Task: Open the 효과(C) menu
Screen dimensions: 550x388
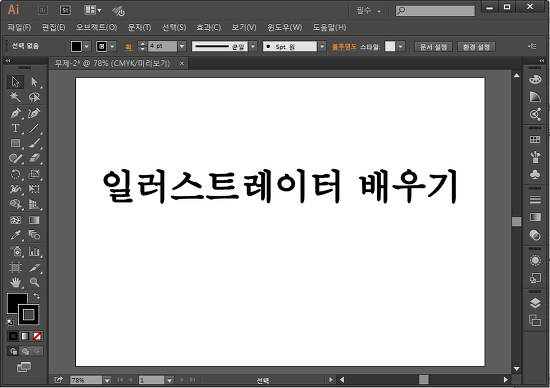Action: (208, 27)
